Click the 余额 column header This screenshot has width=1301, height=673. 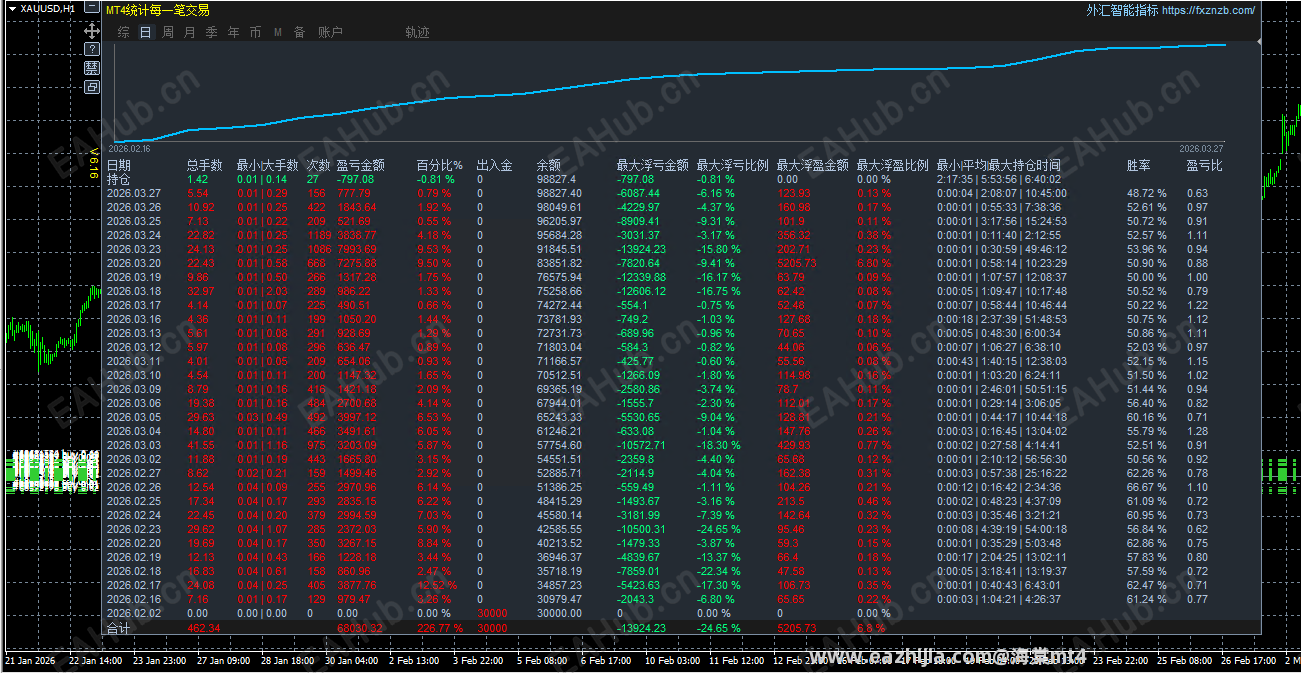[548, 165]
